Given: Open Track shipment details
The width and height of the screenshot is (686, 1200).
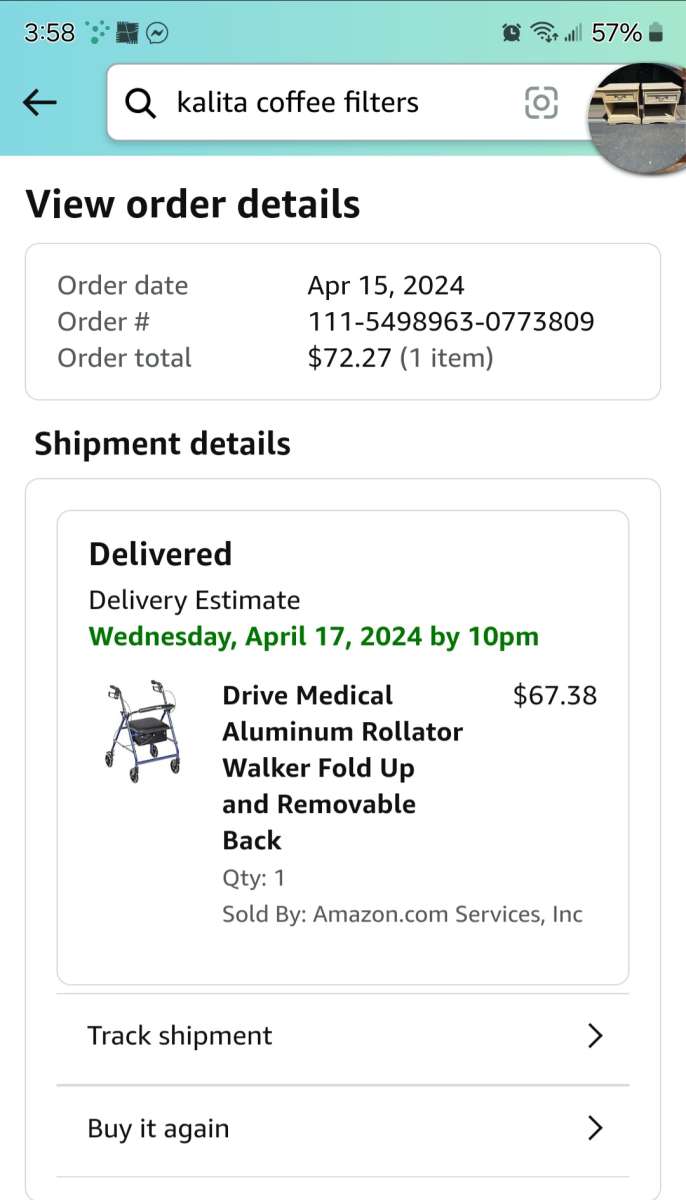Looking at the screenshot, I should 179,1035.
